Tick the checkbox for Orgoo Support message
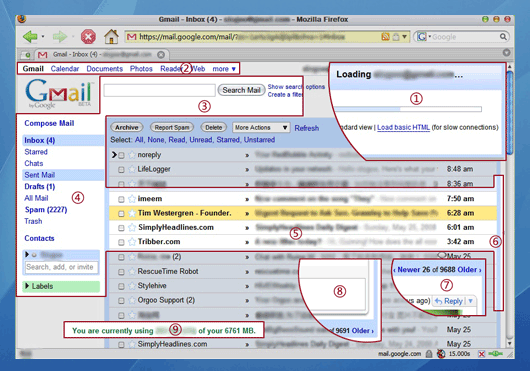The height and width of the screenshot is (371, 530). click(x=121, y=301)
